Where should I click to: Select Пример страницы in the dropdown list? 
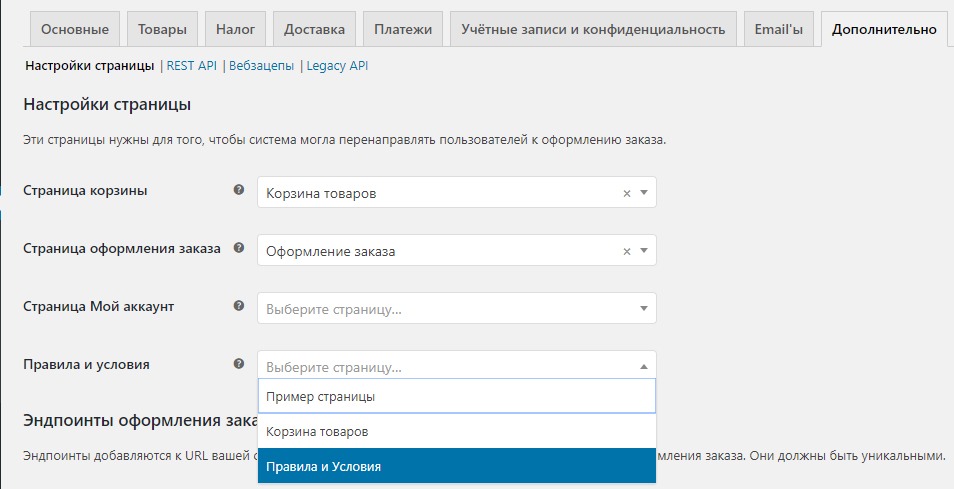pos(457,397)
